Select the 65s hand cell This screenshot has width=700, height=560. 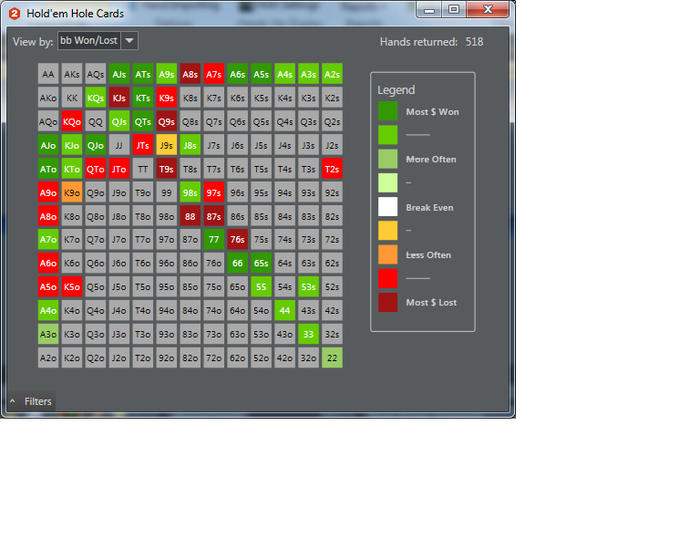coord(261,263)
